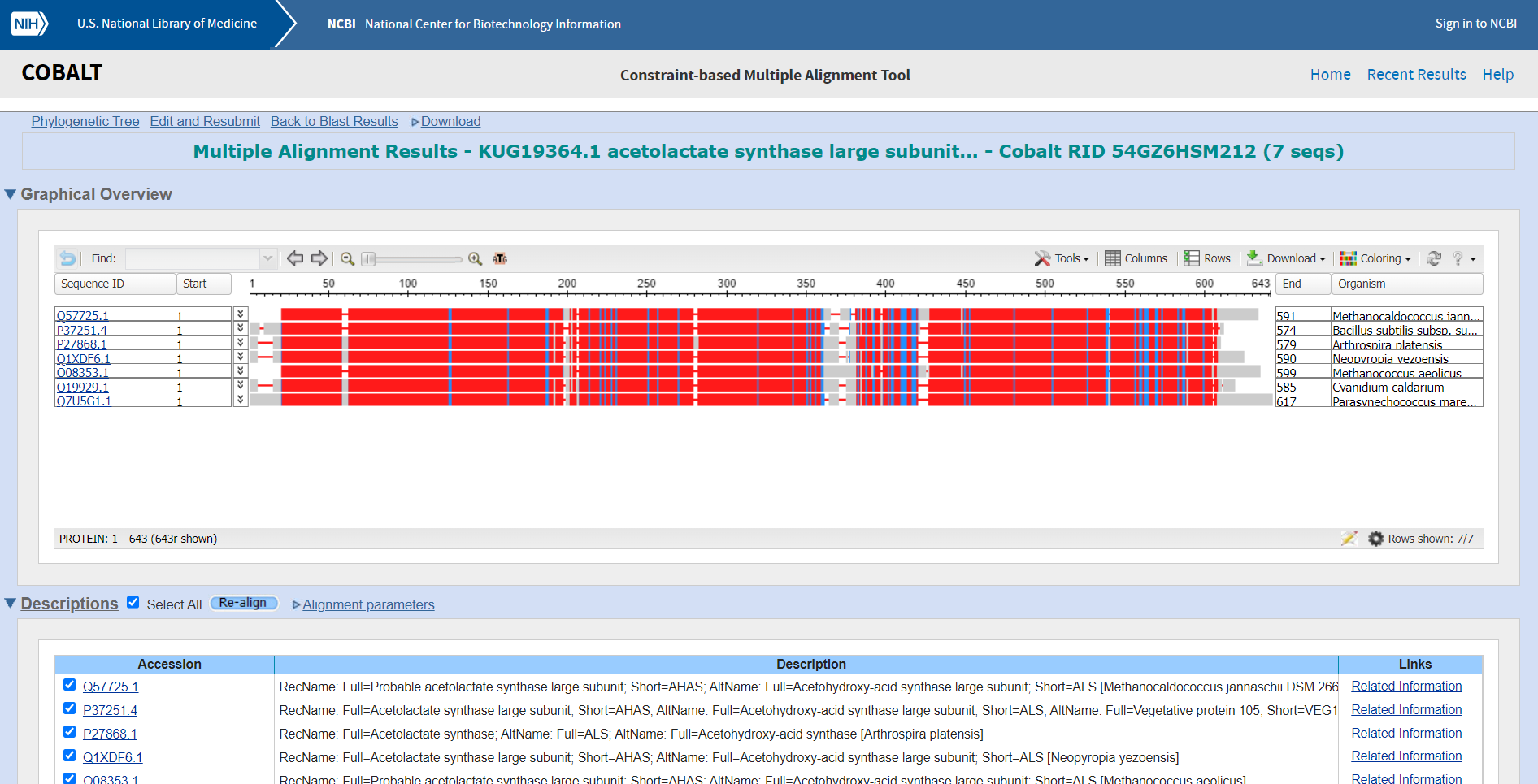
Task: Select the 'Cyanidium caldarium' organism cell
Action: (x=1406, y=386)
